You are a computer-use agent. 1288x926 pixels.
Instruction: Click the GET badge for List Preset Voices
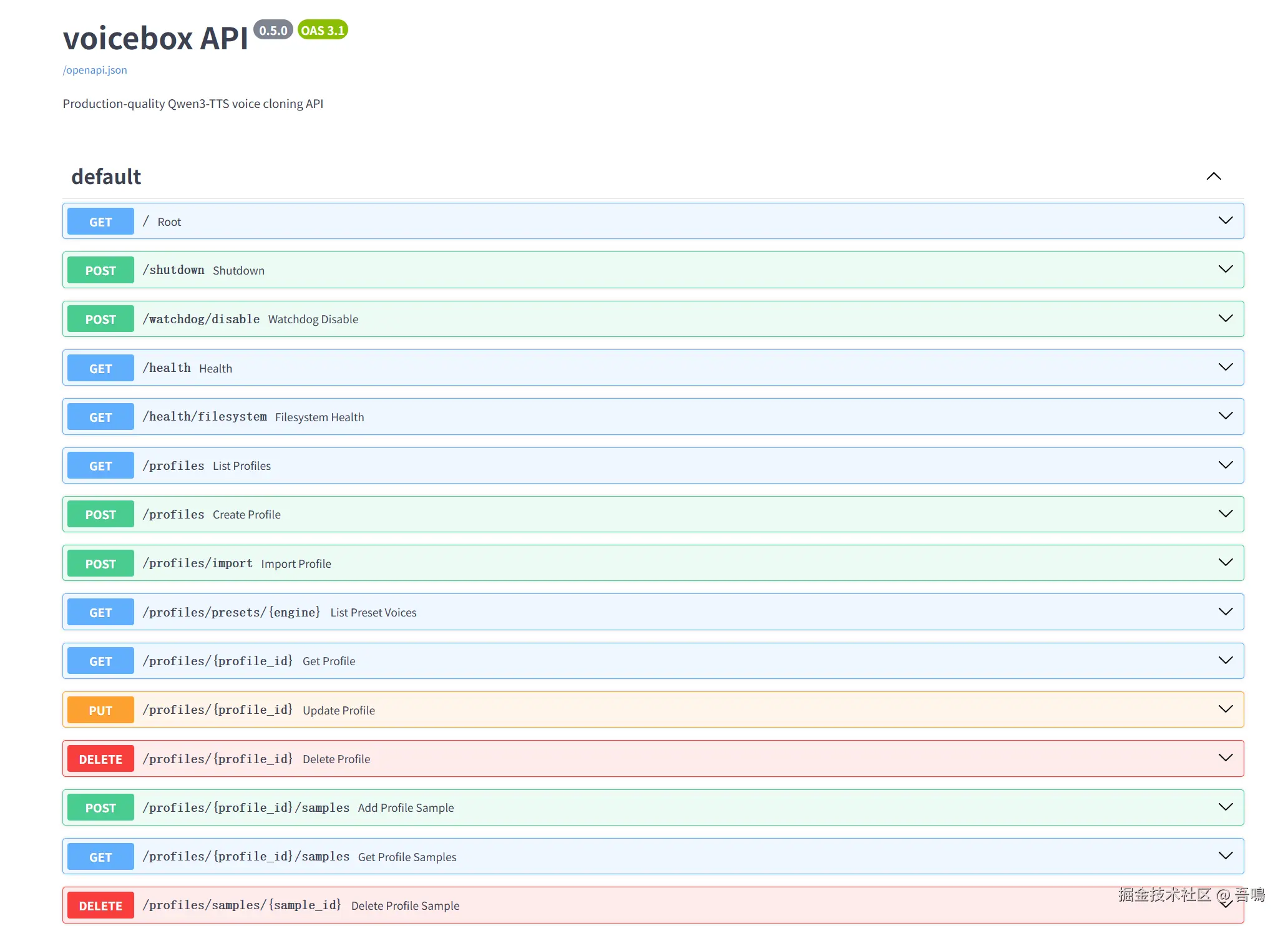[x=100, y=612]
